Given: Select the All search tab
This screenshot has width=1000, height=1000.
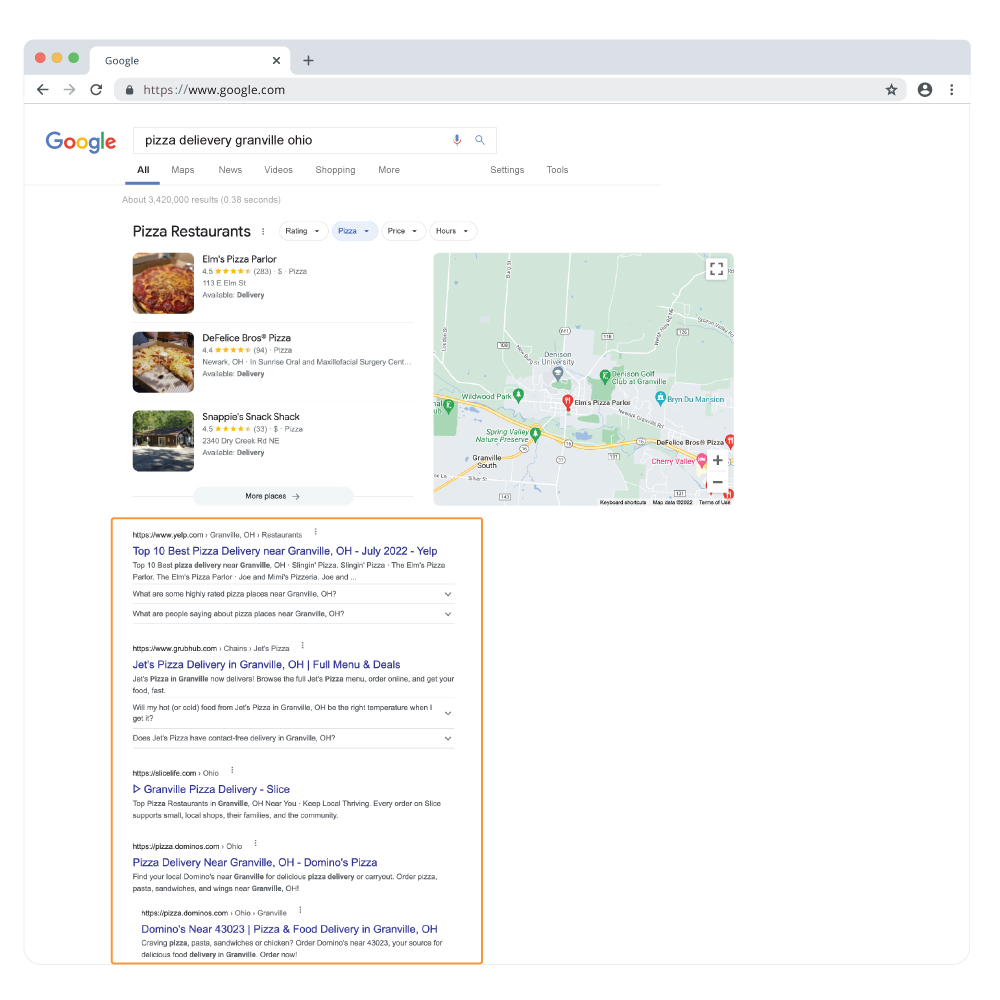Looking at the screenshot, I should pos(143,170).
